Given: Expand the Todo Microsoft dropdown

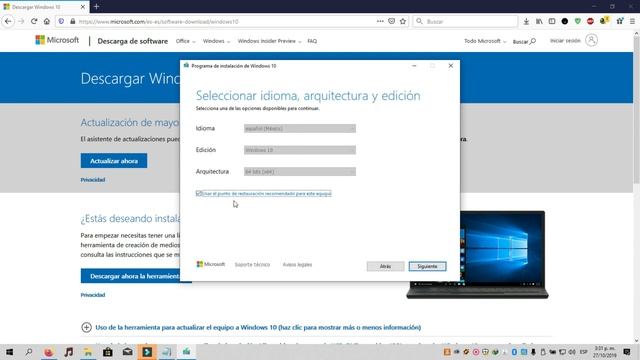Looking at the screenshot, I should click(485, 41).
